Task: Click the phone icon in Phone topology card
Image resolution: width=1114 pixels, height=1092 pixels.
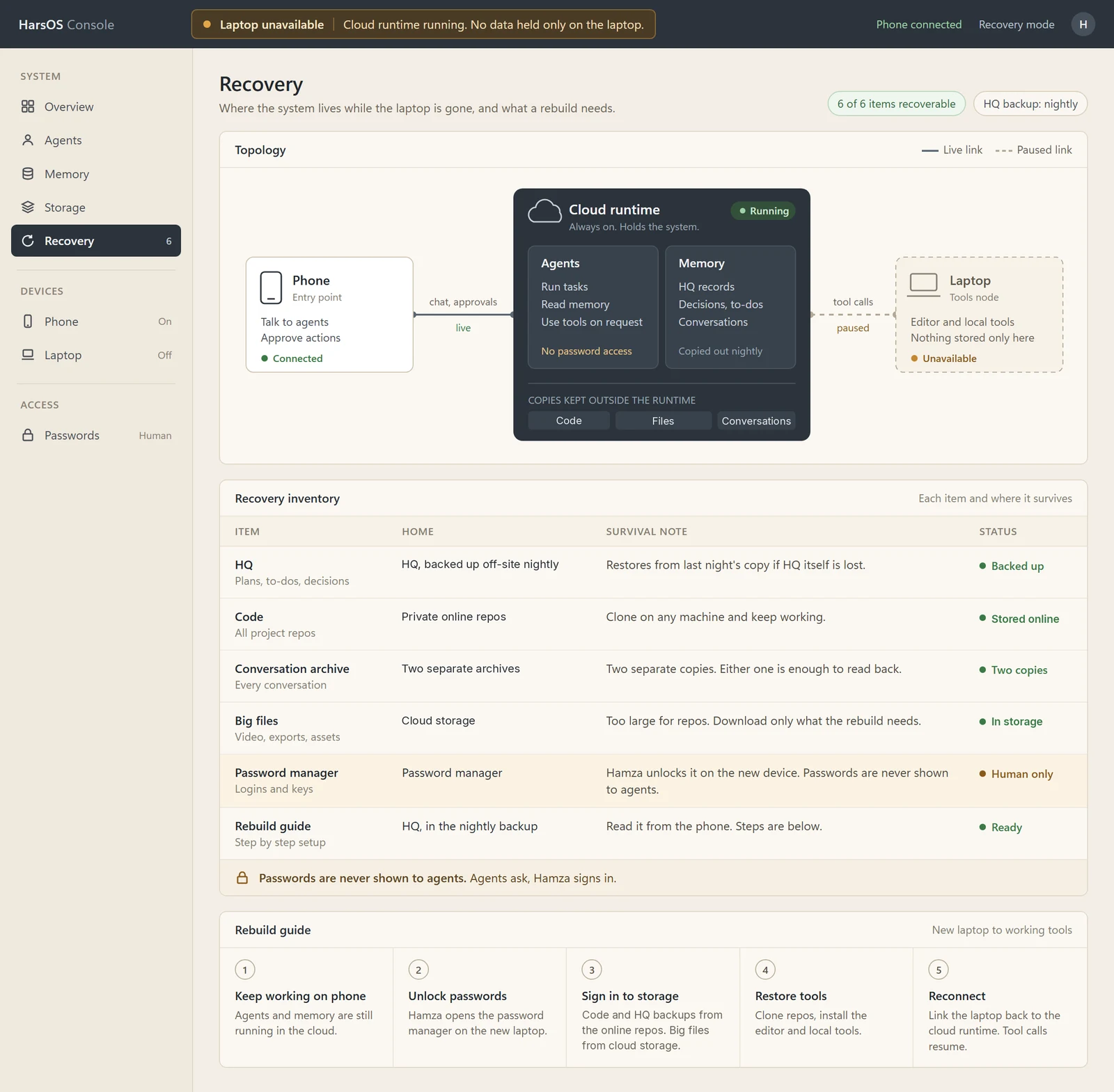Action: click(x=271, y=287)
